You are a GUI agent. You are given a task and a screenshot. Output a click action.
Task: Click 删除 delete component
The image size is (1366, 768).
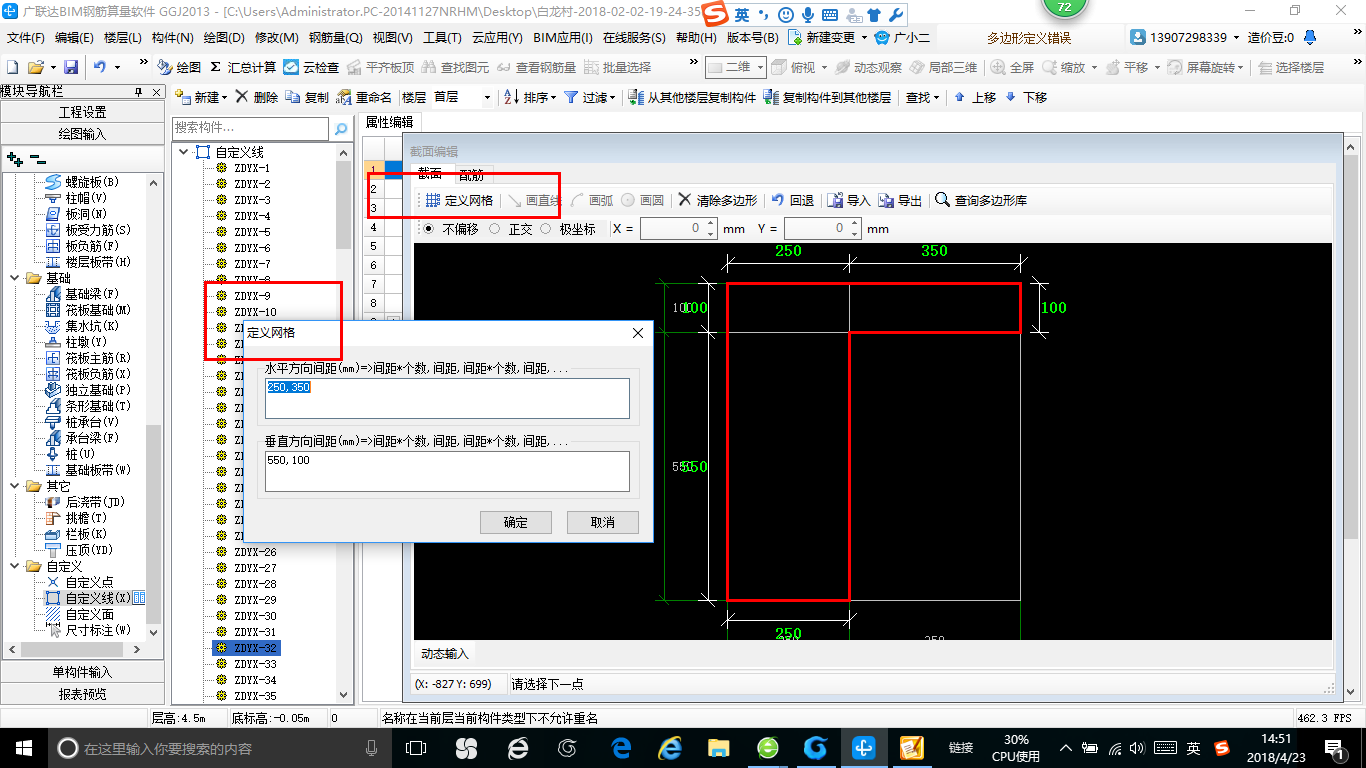point(256,97)
